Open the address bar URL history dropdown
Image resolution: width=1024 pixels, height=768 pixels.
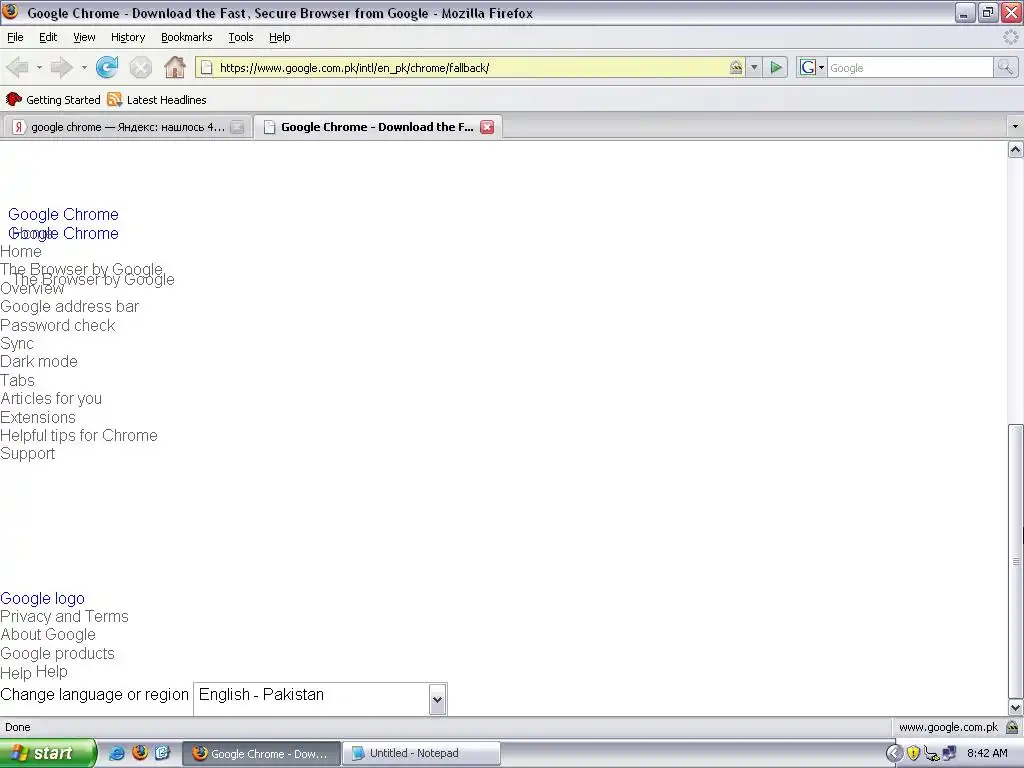click(x=754, y=67)
